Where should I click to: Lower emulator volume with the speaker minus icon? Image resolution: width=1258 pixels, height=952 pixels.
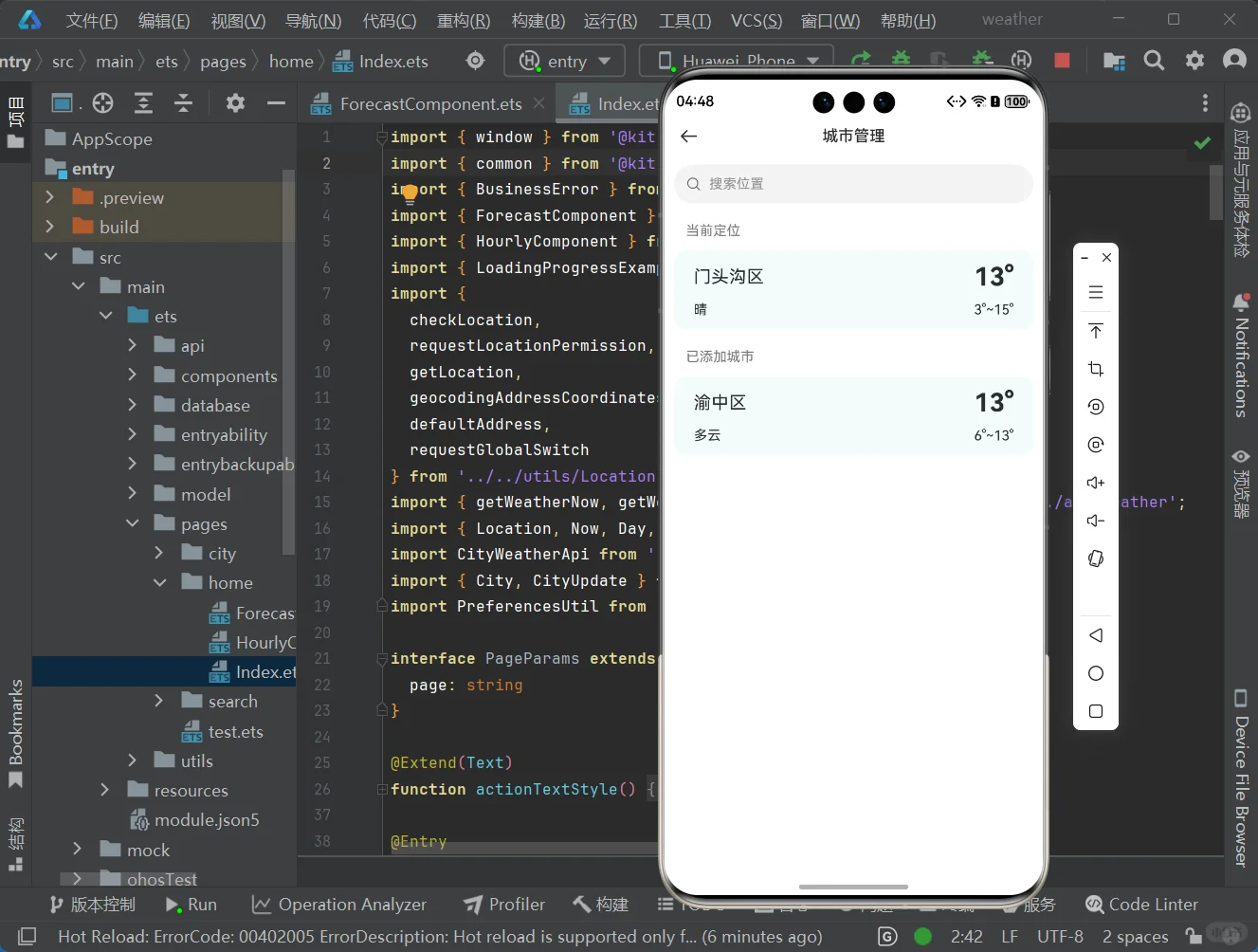(x=1096, y=521)
